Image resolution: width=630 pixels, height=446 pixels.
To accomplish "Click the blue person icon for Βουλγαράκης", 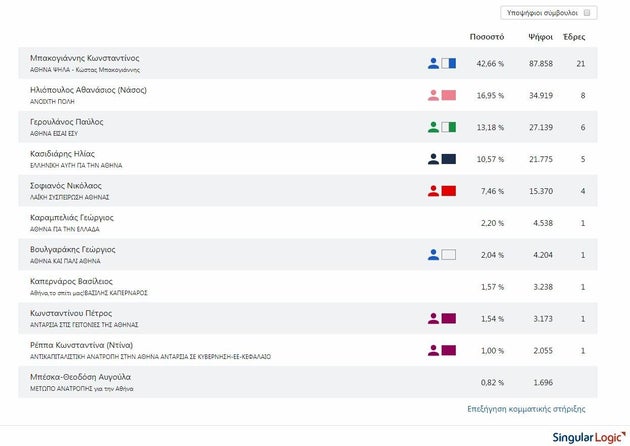I will pyautogui.click(x=433, y=255).
